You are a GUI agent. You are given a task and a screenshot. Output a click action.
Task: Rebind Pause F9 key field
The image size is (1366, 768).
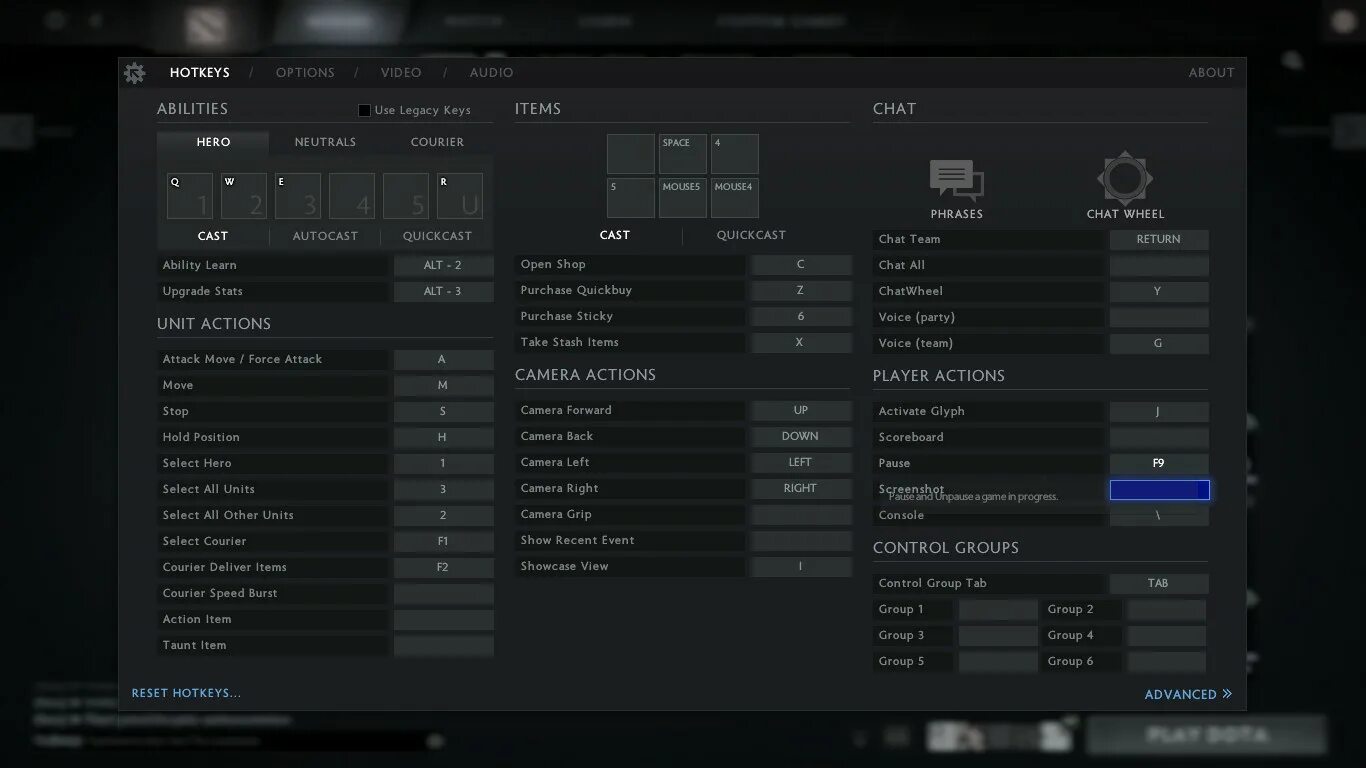[x=1159, y=463]
